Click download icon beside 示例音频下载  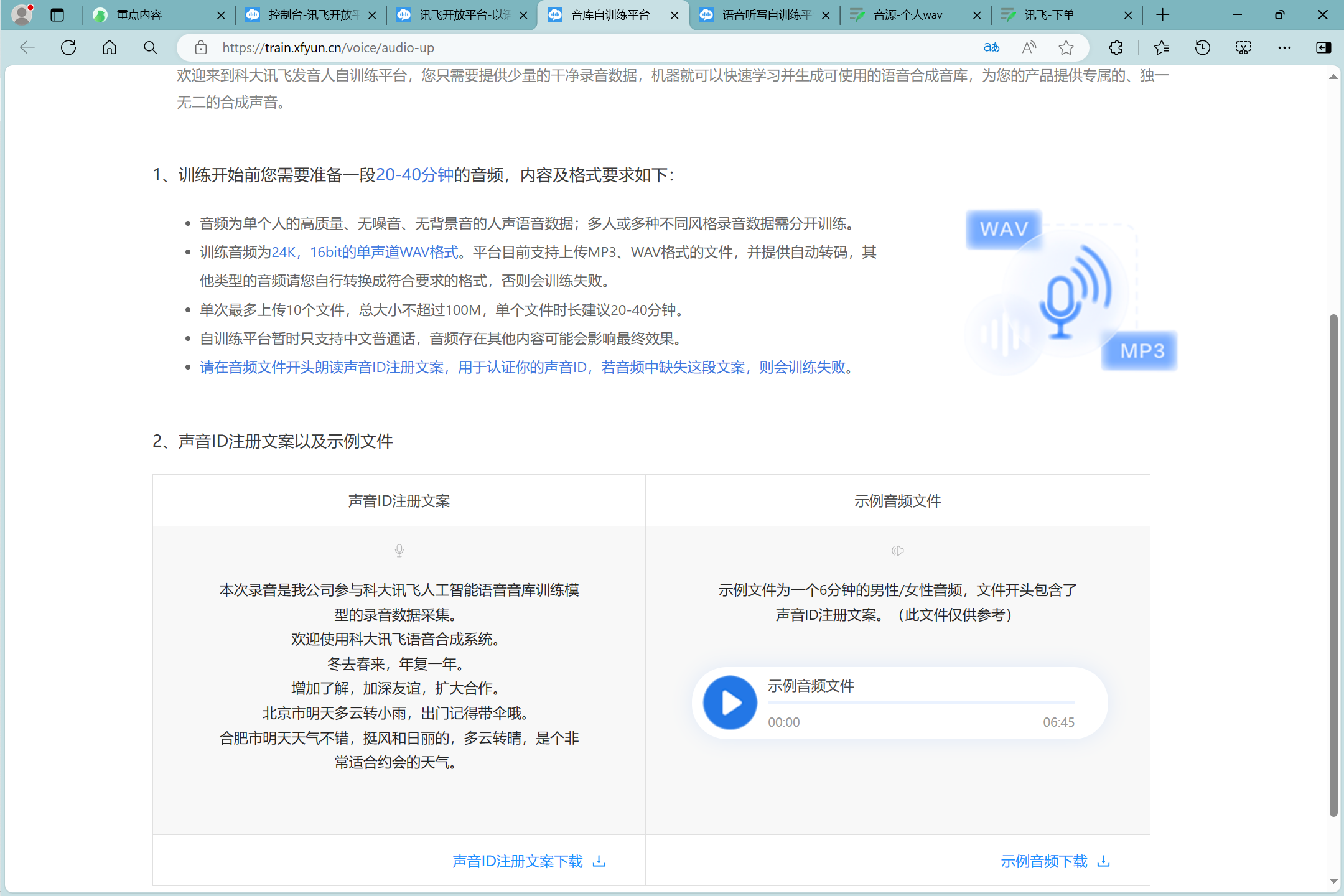(x=1104, y=861)
